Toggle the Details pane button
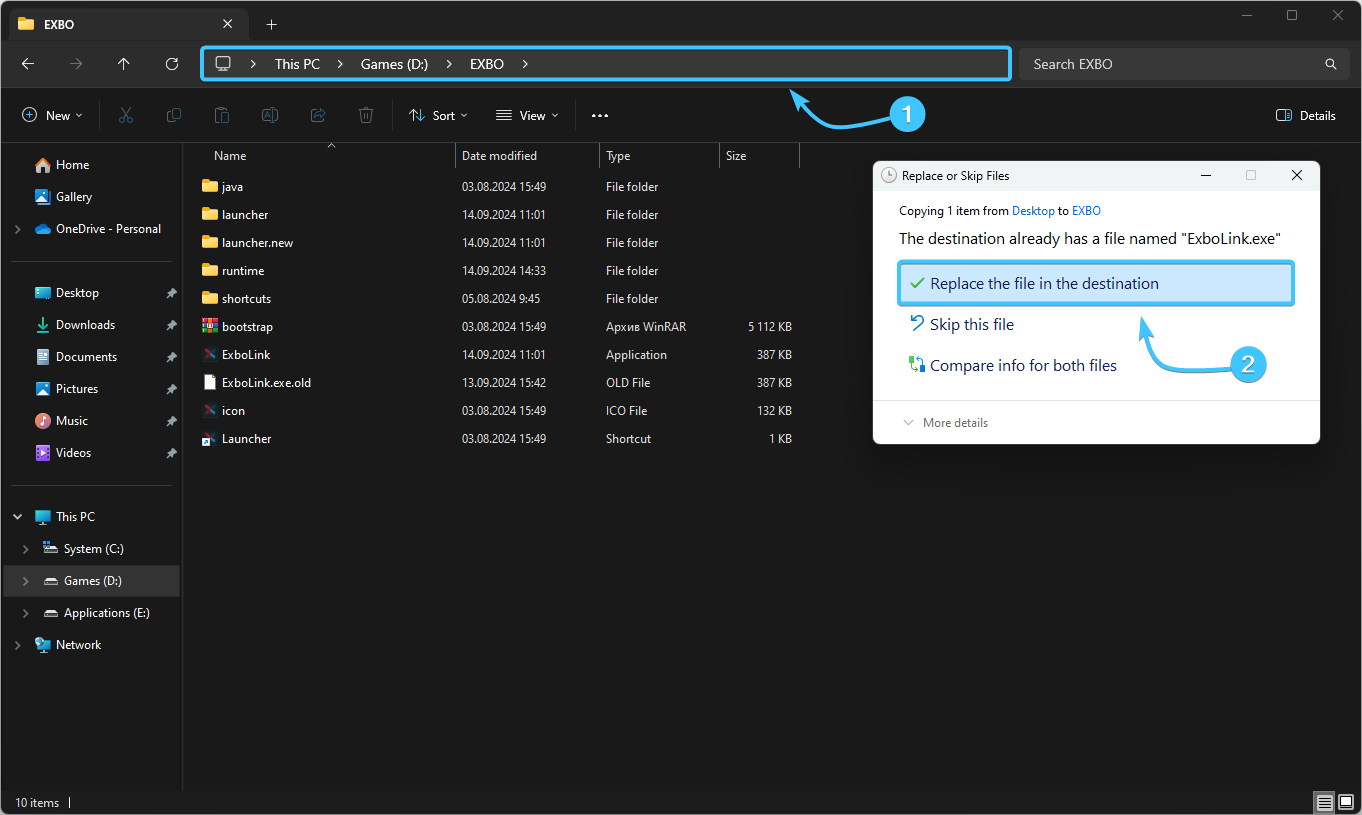Viewport: 1362px width, 815px height. coord(1305,116)
